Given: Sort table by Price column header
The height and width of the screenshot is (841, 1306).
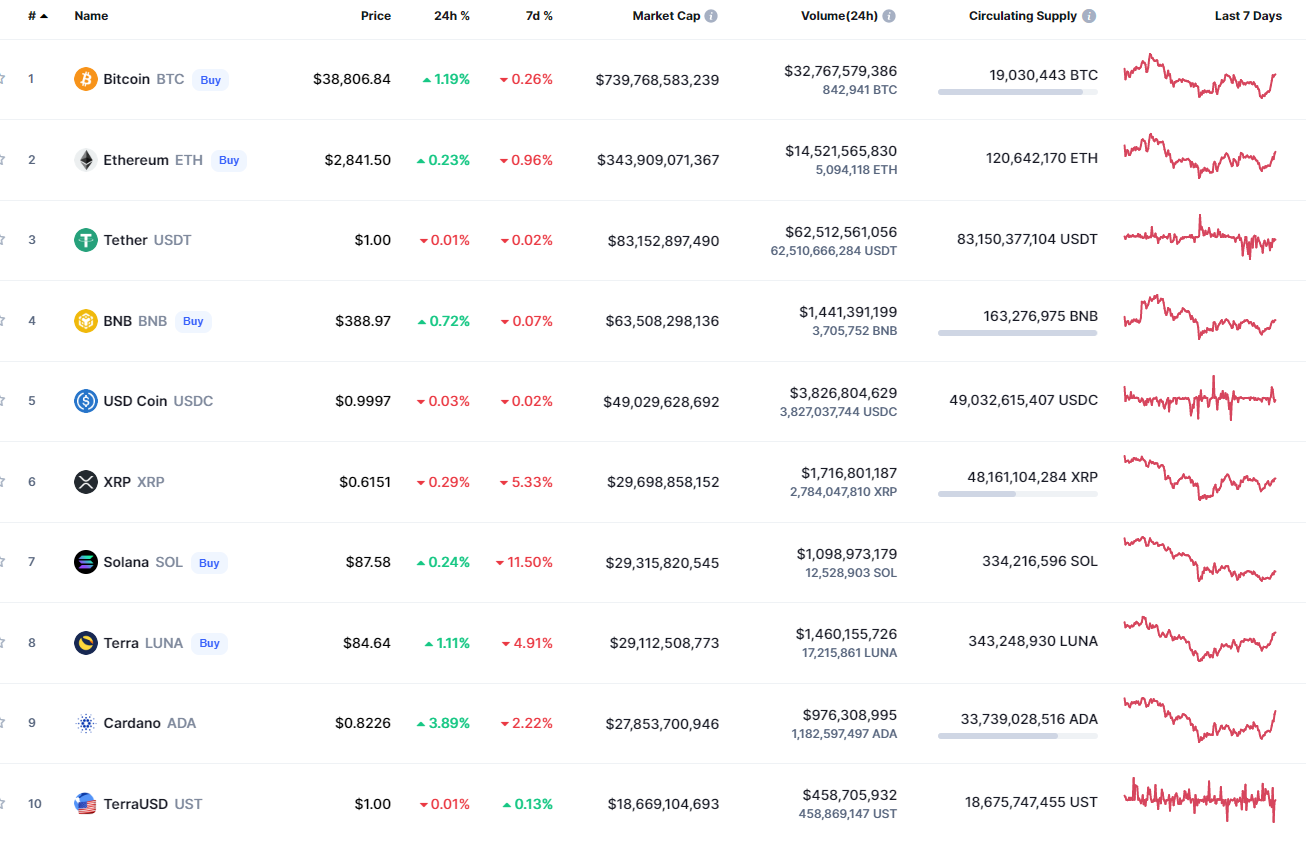Looking at the screenshot, I should pos(376,16).
